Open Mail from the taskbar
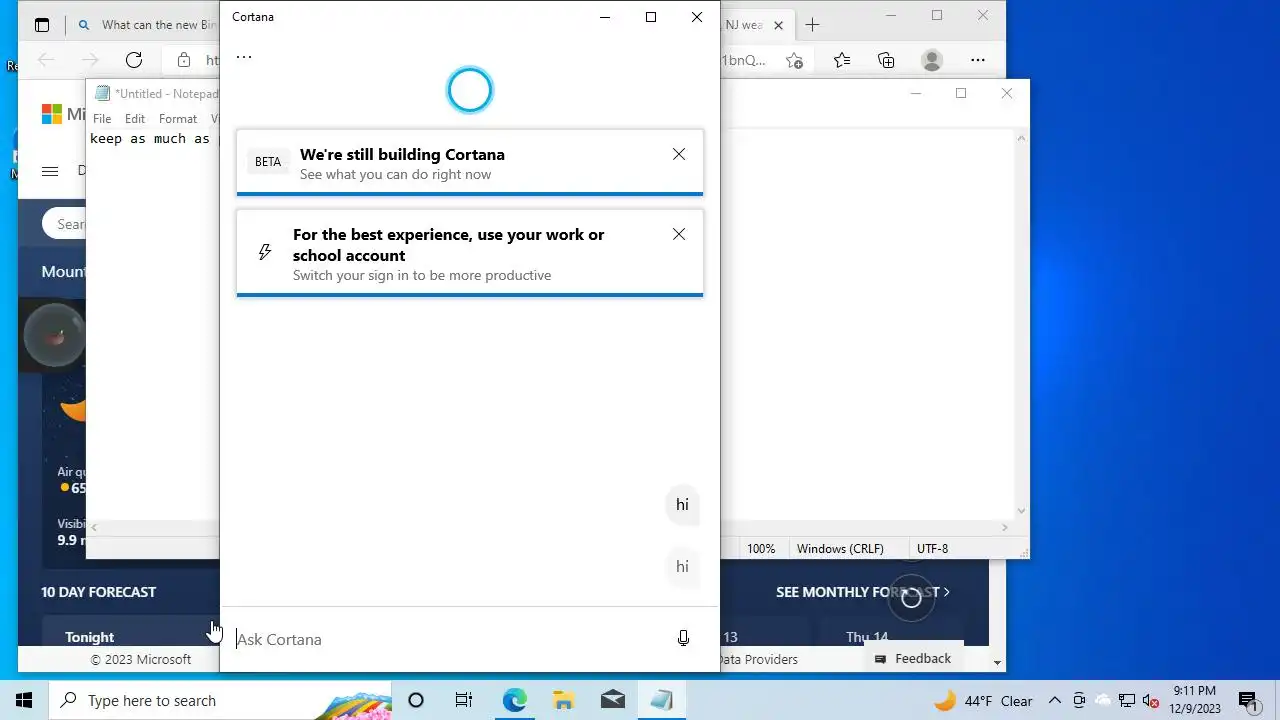 click(613, 700)
